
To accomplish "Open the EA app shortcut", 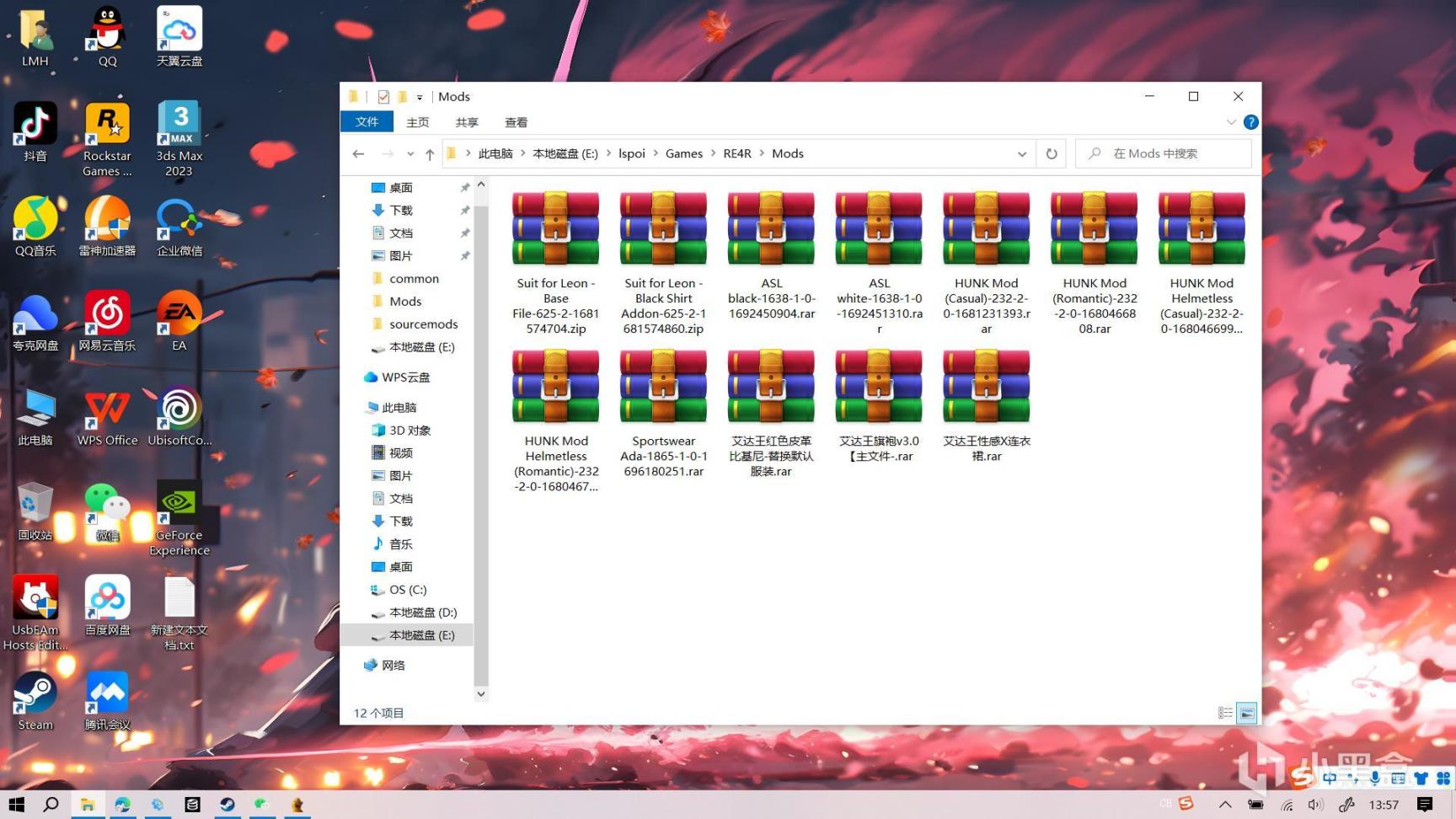I will [179, 321].
